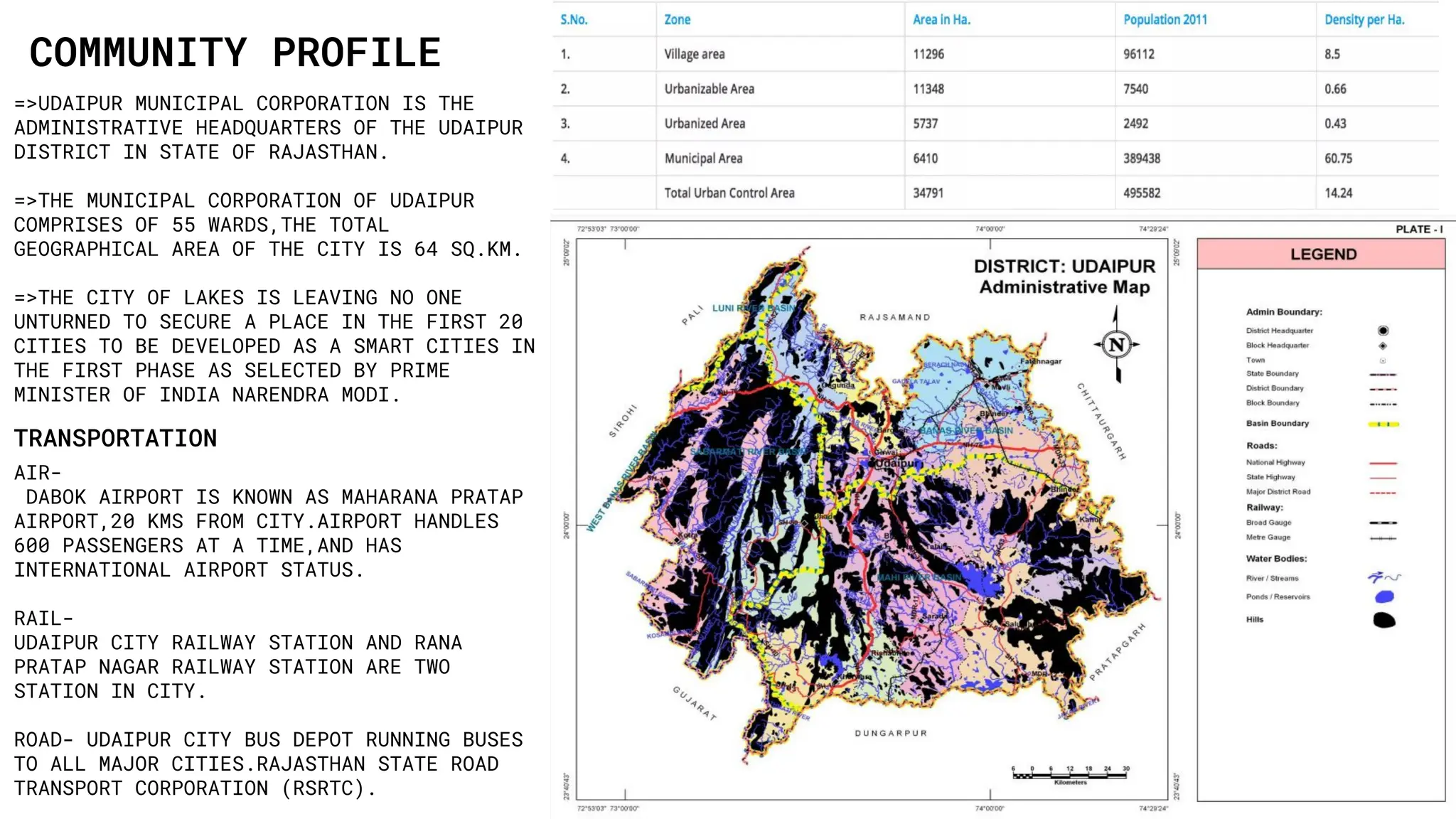Click the COMMUNITY PROFILE title

tap(235, 53)
